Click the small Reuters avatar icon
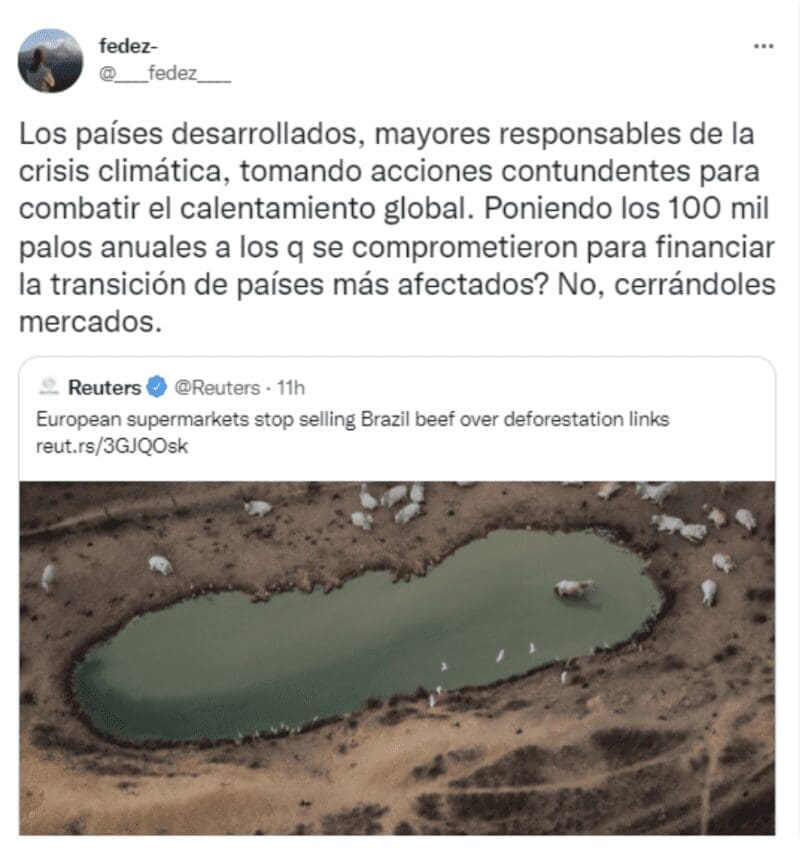This screenshot has width=800, height=860. point(49,387)
